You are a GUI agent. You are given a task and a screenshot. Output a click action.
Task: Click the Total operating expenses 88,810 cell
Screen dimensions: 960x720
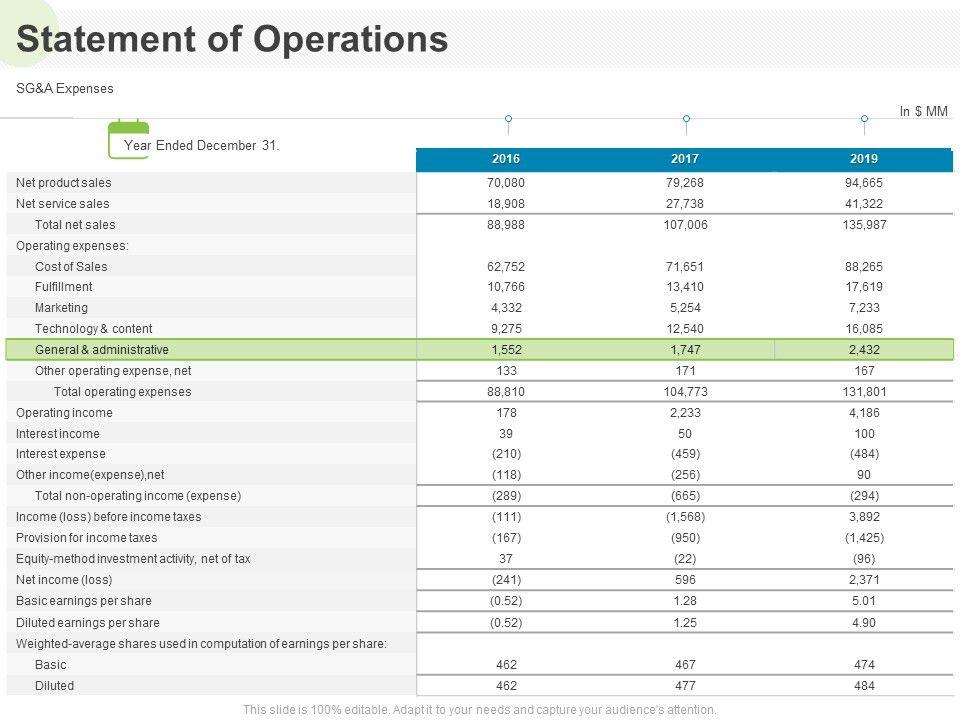506,392
